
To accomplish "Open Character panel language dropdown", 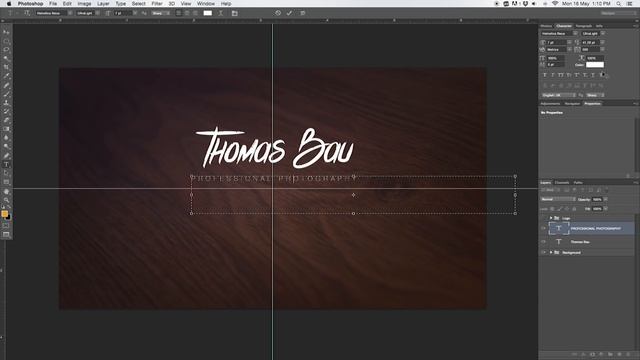I will (x=558, y=95).
